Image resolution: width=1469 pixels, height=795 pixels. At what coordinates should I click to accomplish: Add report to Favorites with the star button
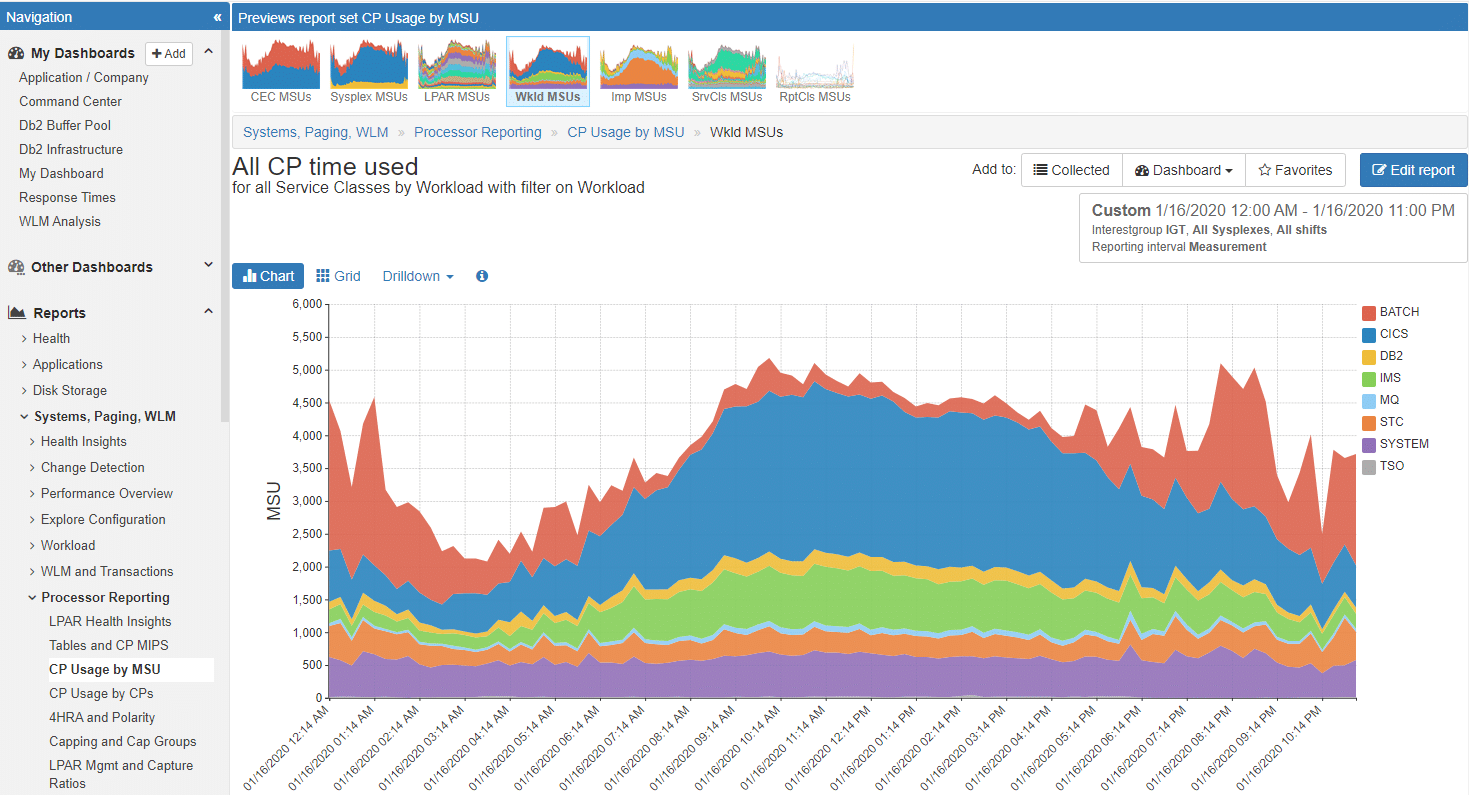point(1295,170)
